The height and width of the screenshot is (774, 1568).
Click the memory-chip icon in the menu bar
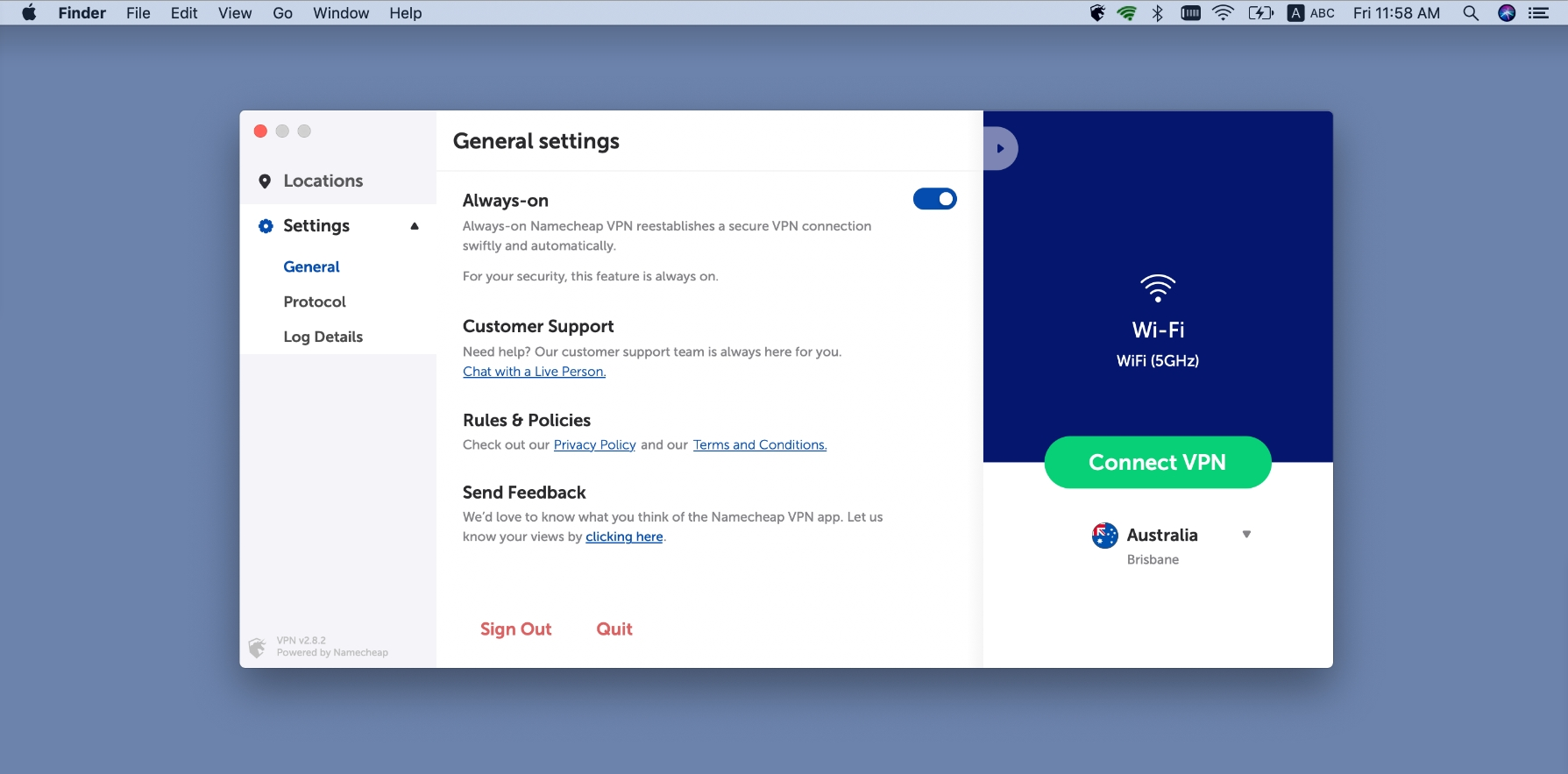(x=1190, y=13)
